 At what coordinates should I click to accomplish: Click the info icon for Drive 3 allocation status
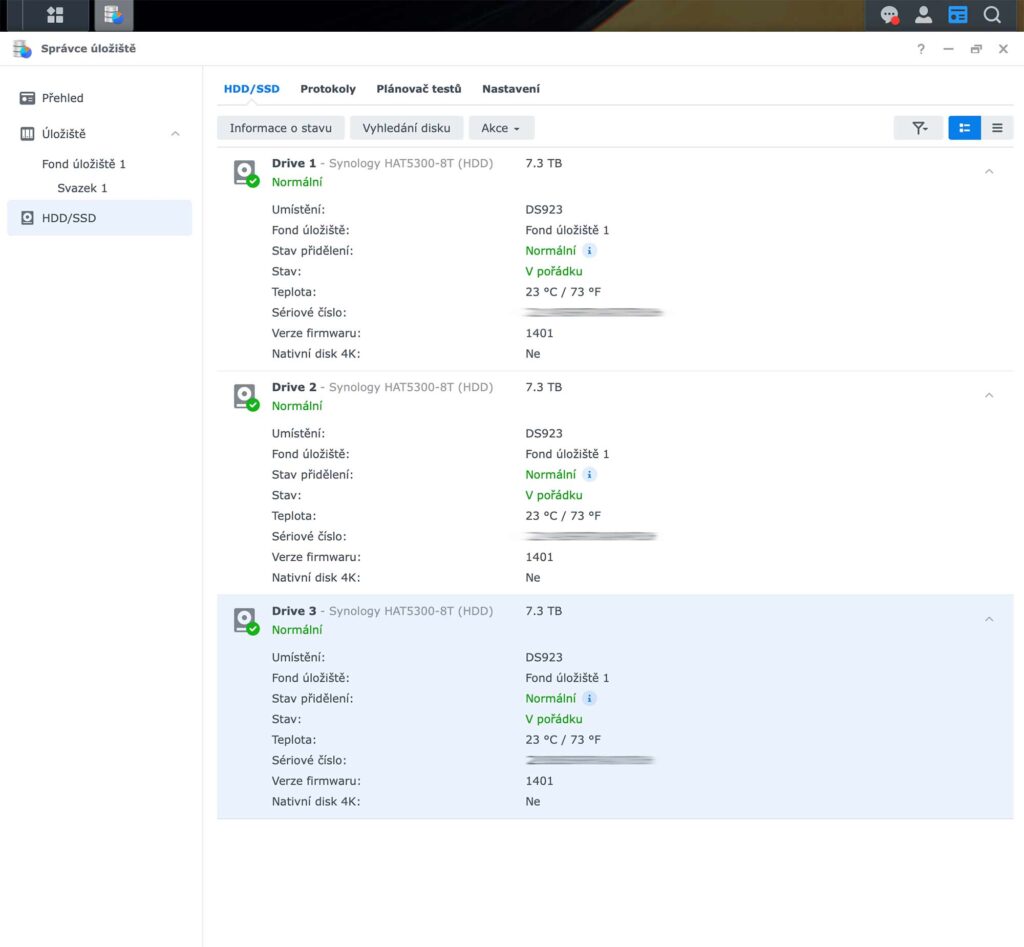pos(589,699)
